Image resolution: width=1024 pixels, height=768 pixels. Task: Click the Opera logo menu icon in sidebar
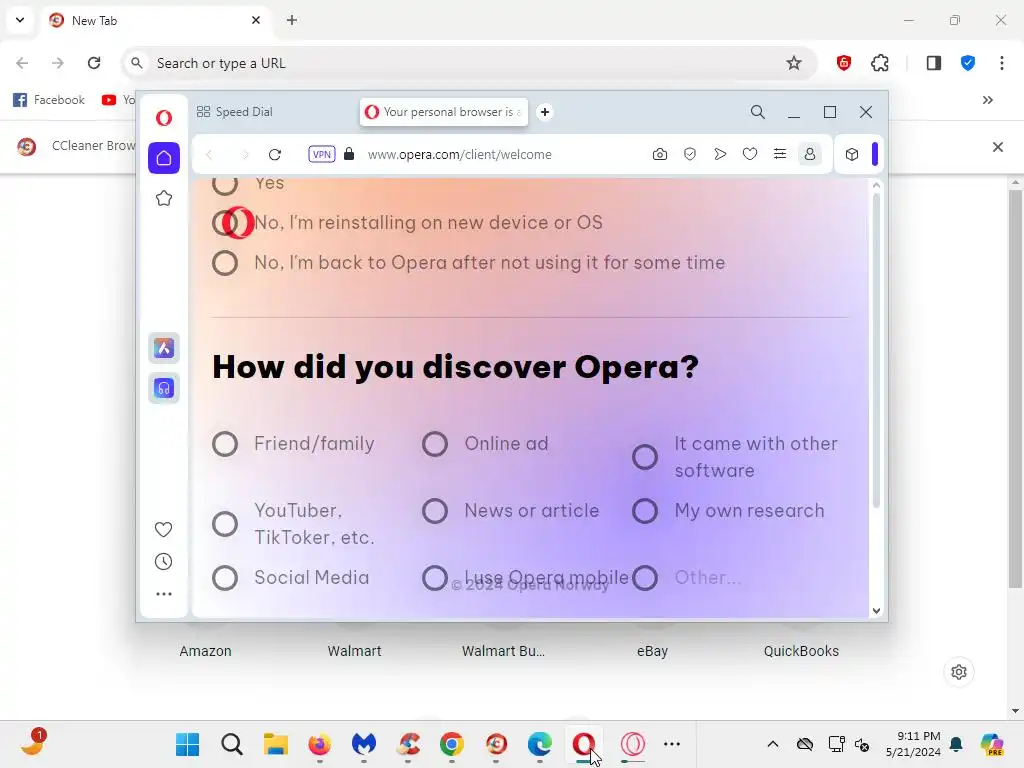point(164,118)
